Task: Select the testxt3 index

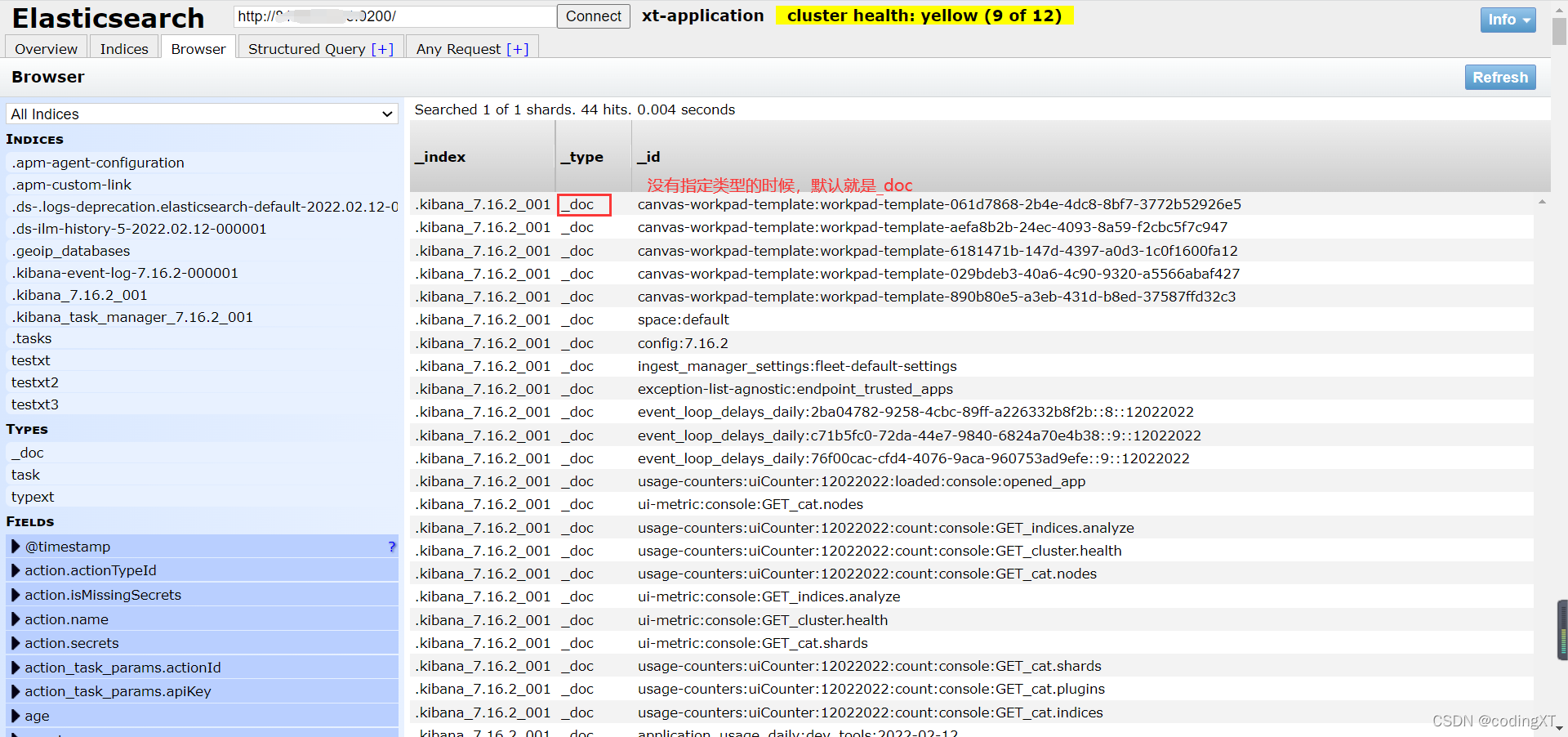Action: 202,404
